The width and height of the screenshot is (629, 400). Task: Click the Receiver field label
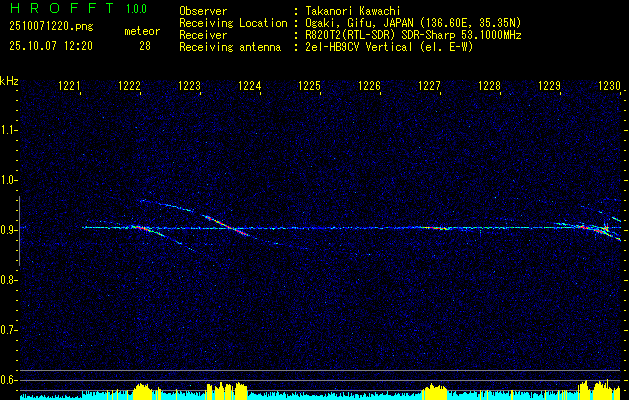(x=203, y=35)
